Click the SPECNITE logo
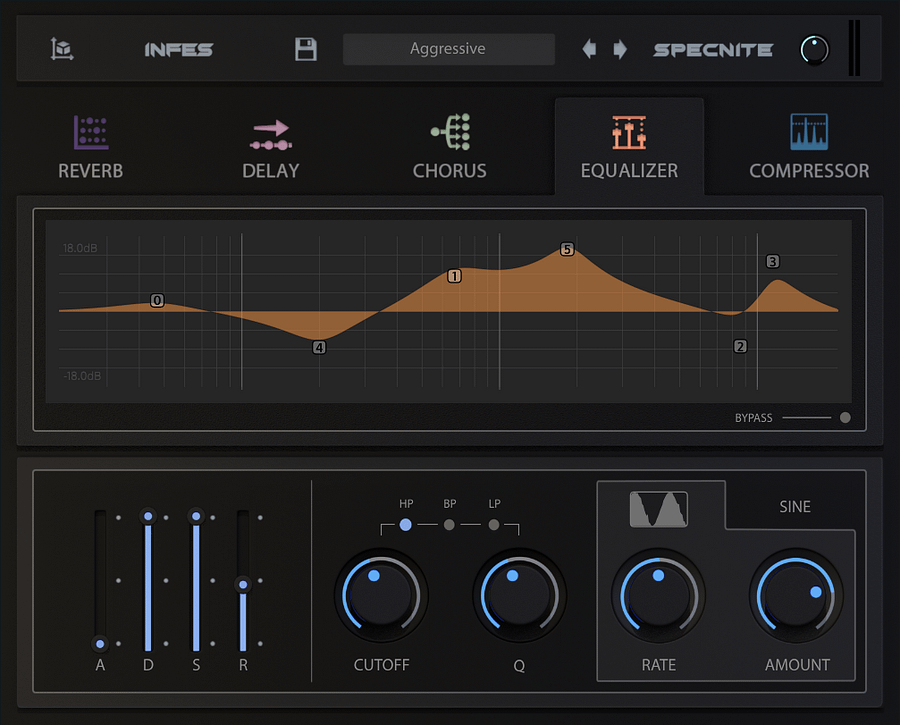Image resolution: width=900 pixels, height=725 pixels. point(713,50)
